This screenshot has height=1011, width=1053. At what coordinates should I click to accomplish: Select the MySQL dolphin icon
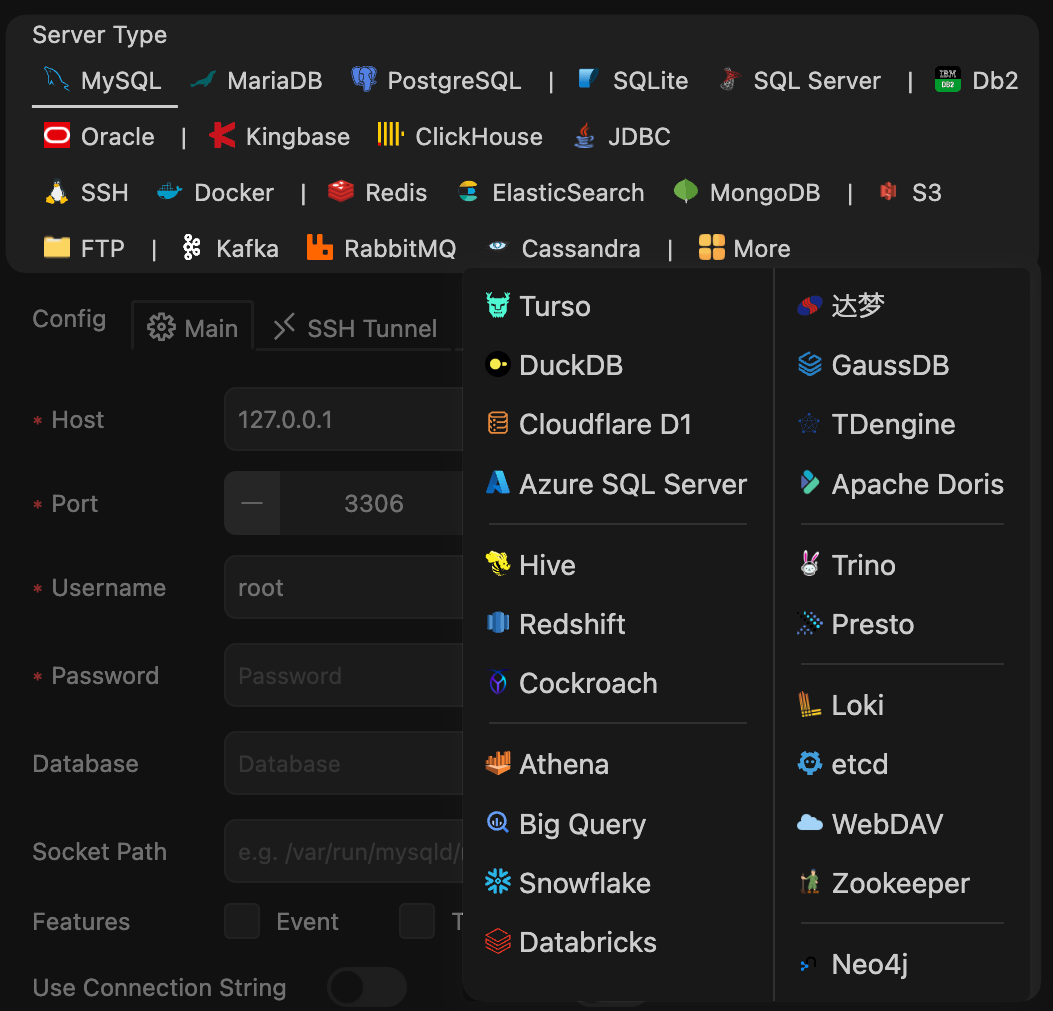pos(56,79)
